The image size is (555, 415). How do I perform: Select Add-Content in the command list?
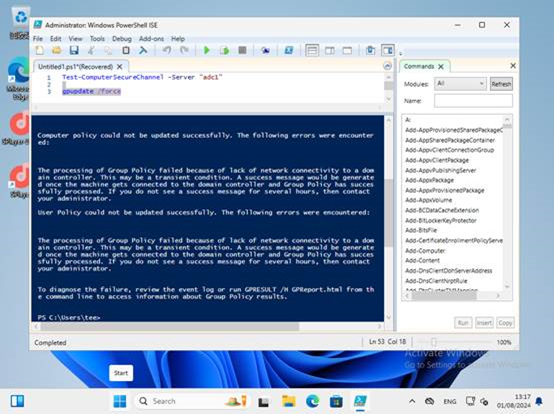(422, 260)
